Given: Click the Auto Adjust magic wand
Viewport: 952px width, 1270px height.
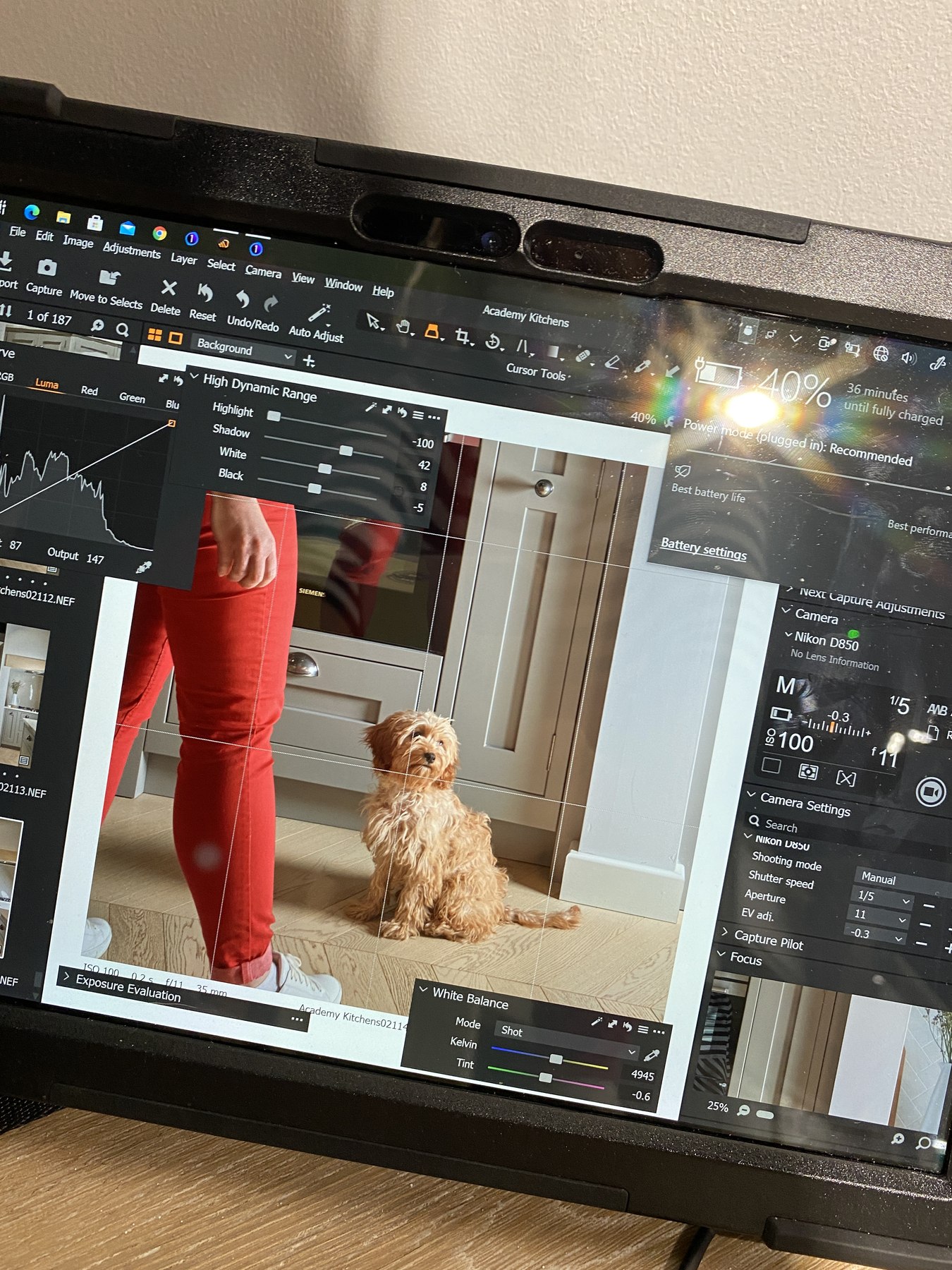Looking at the screenshot, I should coord(319,313).
